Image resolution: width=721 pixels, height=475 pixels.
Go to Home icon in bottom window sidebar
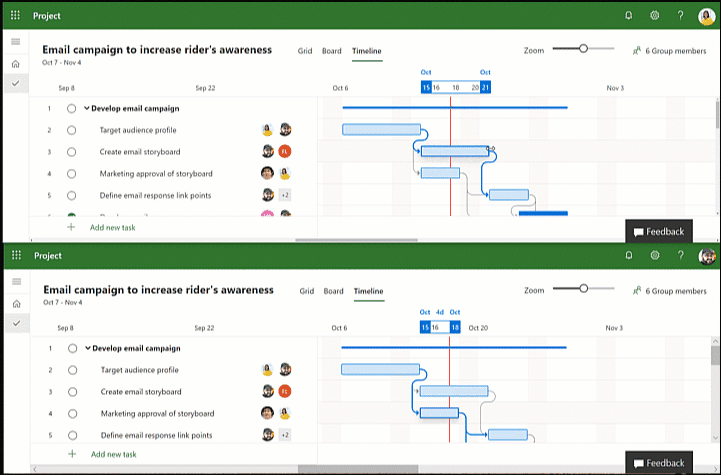pos(17,304)
